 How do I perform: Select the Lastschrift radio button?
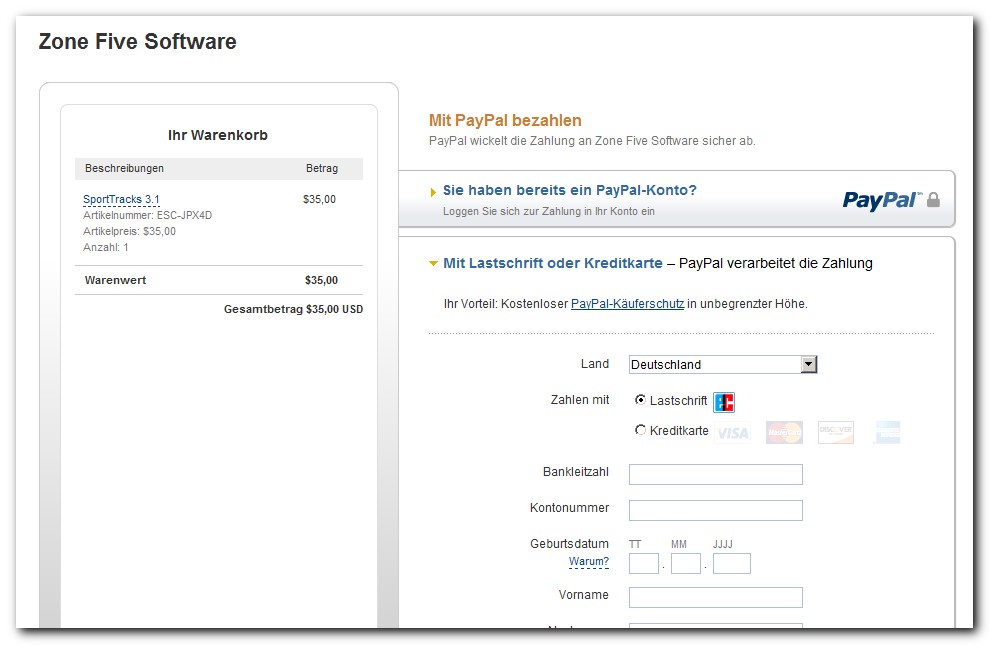[x=640, y=400]
